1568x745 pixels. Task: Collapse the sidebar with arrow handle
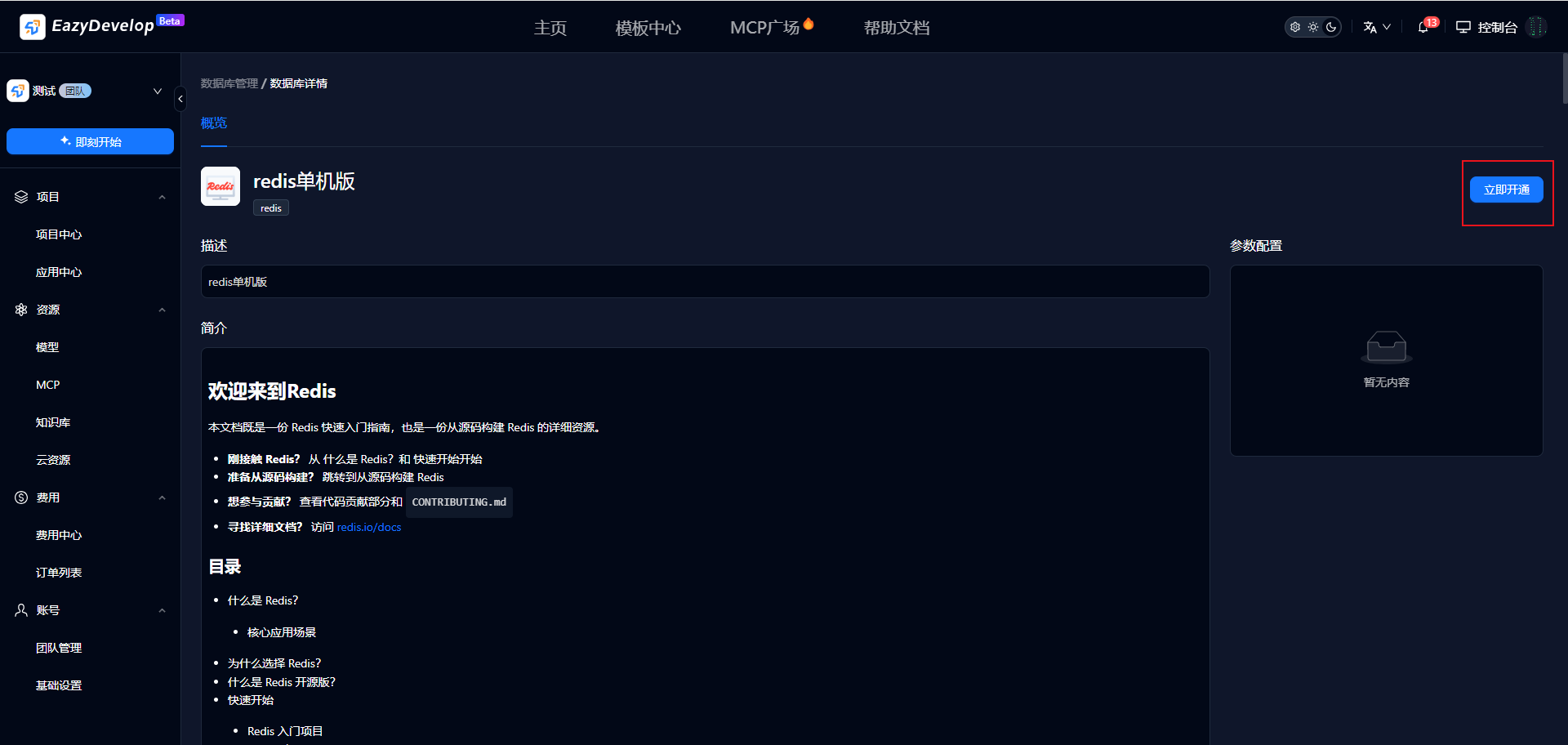(180, 99)
